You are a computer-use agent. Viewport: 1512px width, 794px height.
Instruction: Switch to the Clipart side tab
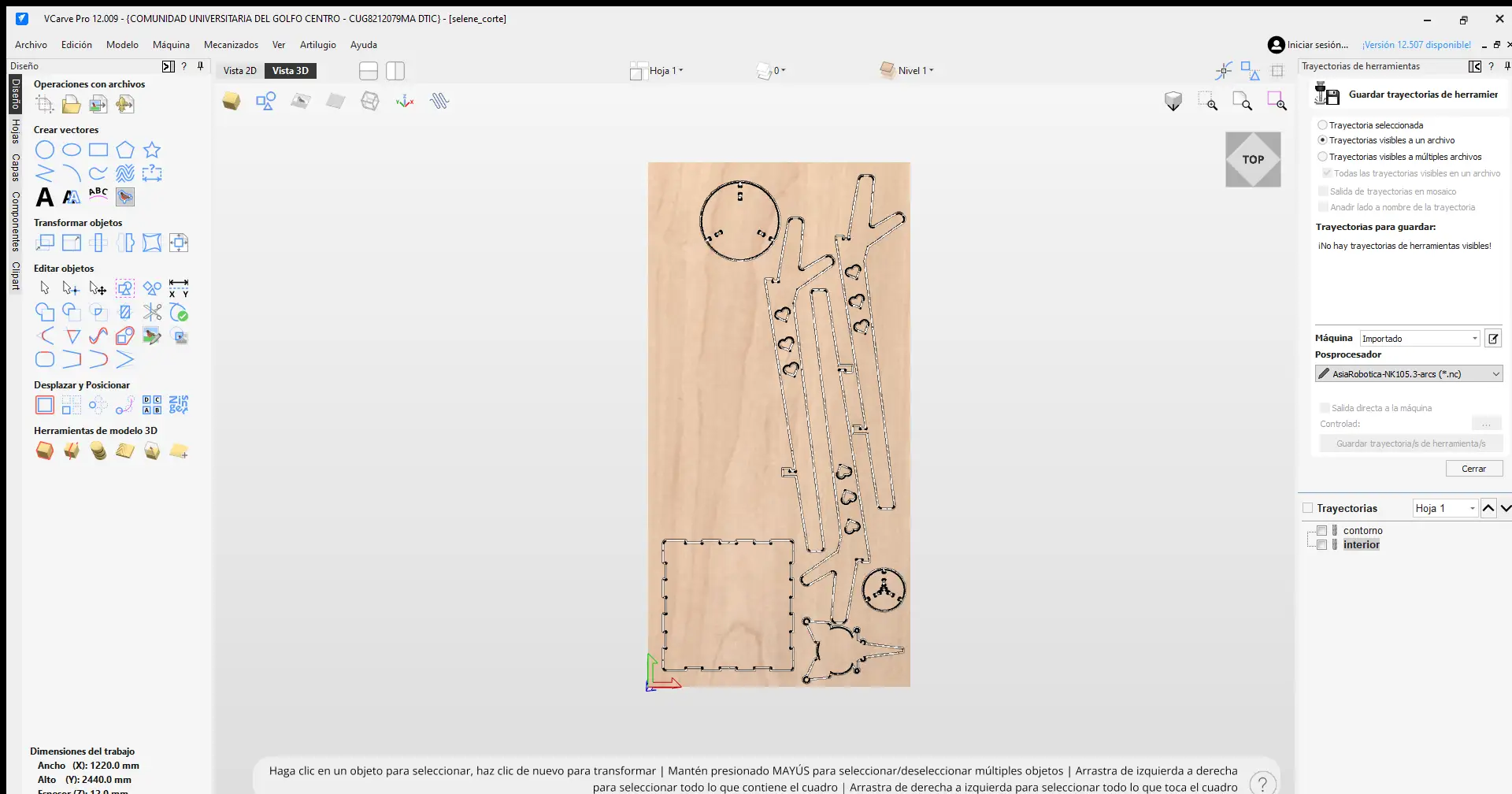click(15, 276)
